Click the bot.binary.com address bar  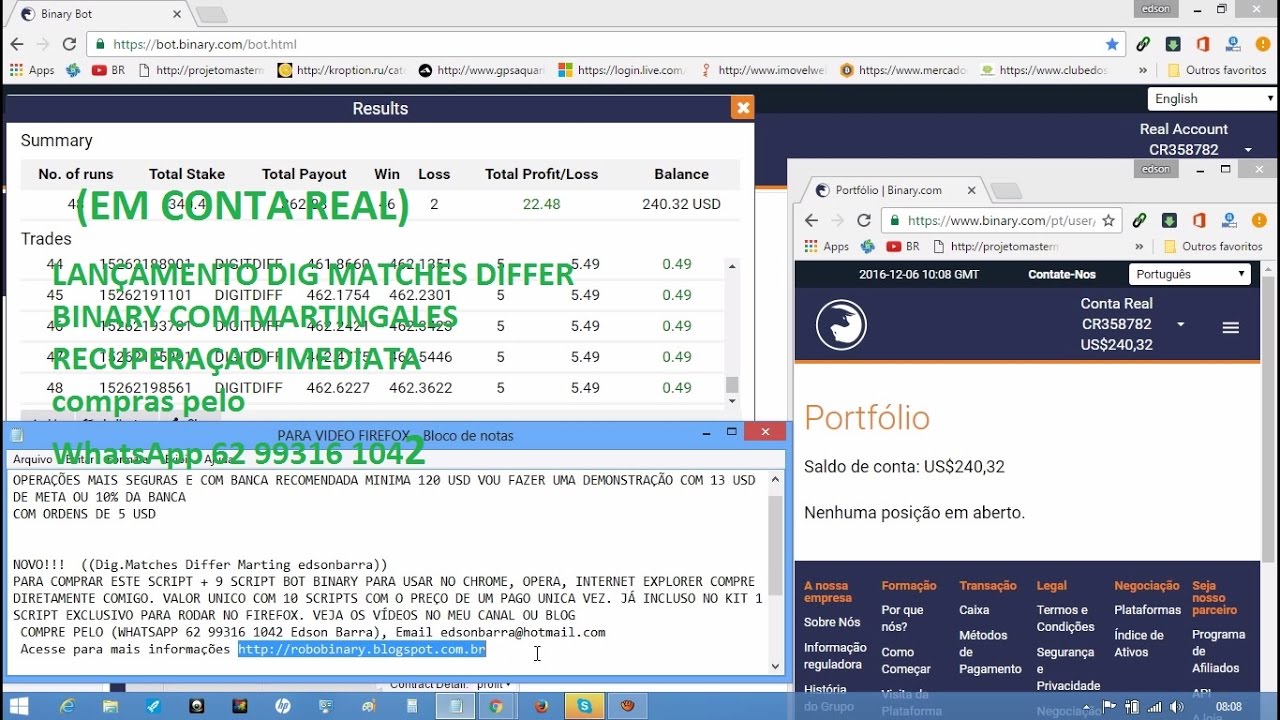tap(600, 44)
